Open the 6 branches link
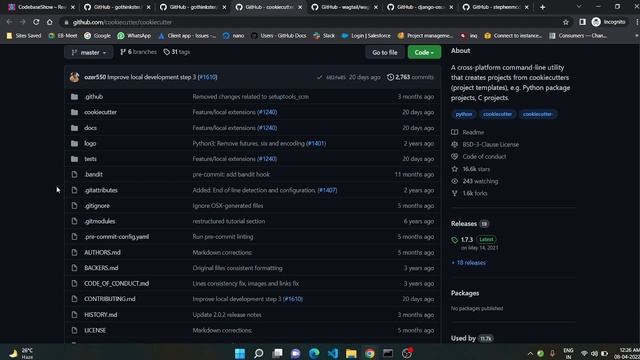 tap(138, 52)
